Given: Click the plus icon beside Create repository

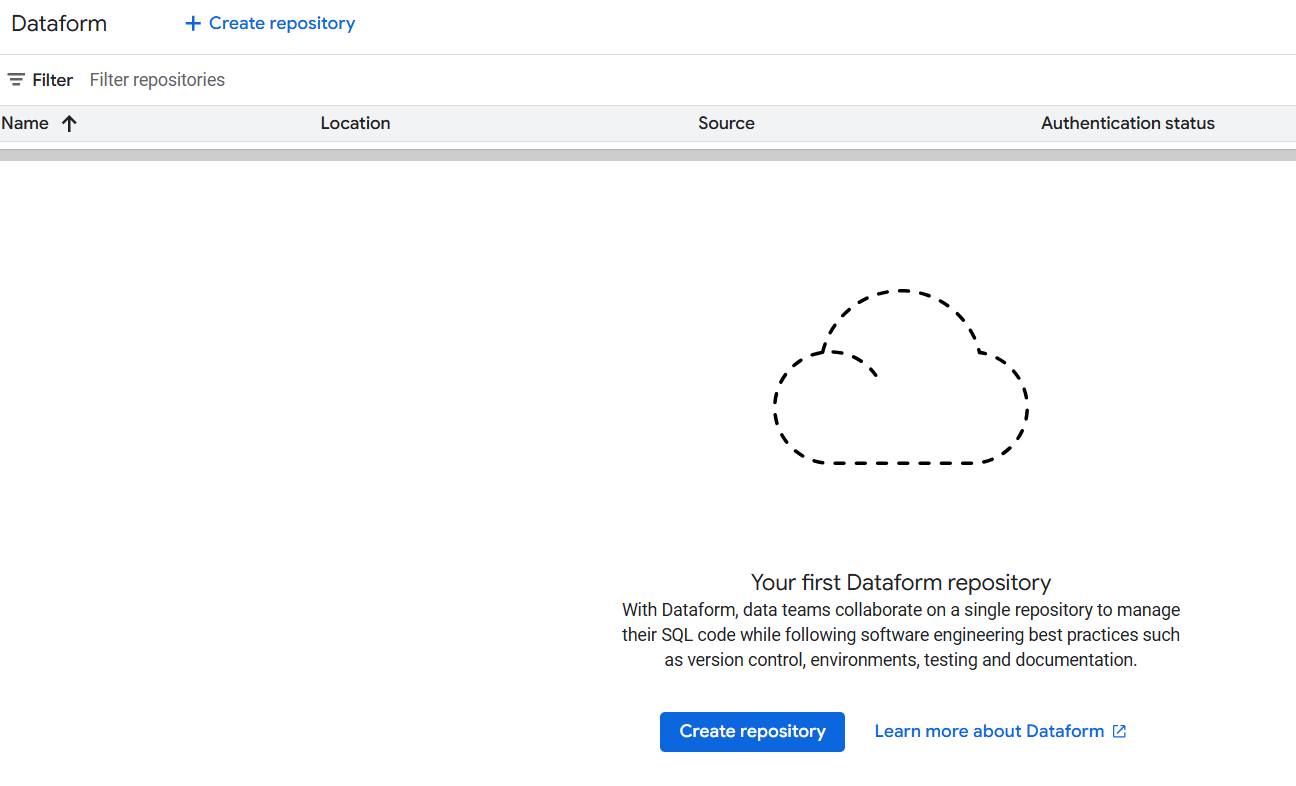Looking at the screenshot, I should (193, 23).
